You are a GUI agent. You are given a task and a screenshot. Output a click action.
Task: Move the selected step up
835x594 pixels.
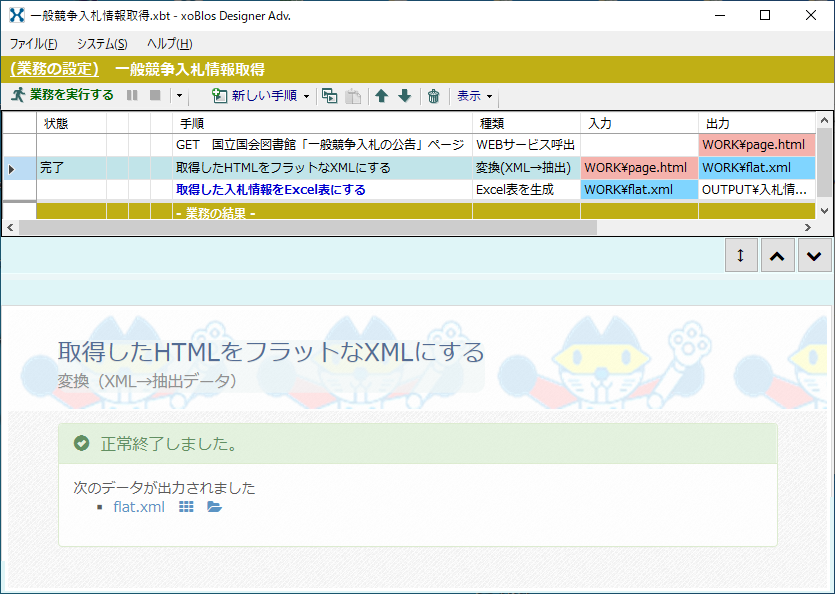[381, 95]
